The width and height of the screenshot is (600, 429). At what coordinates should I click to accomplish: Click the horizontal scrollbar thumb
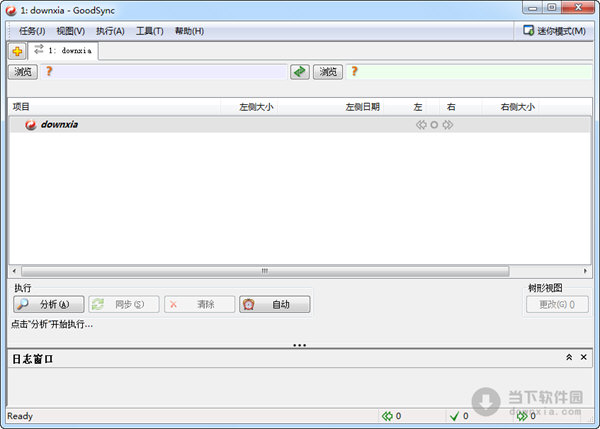(x=265, y=271)
